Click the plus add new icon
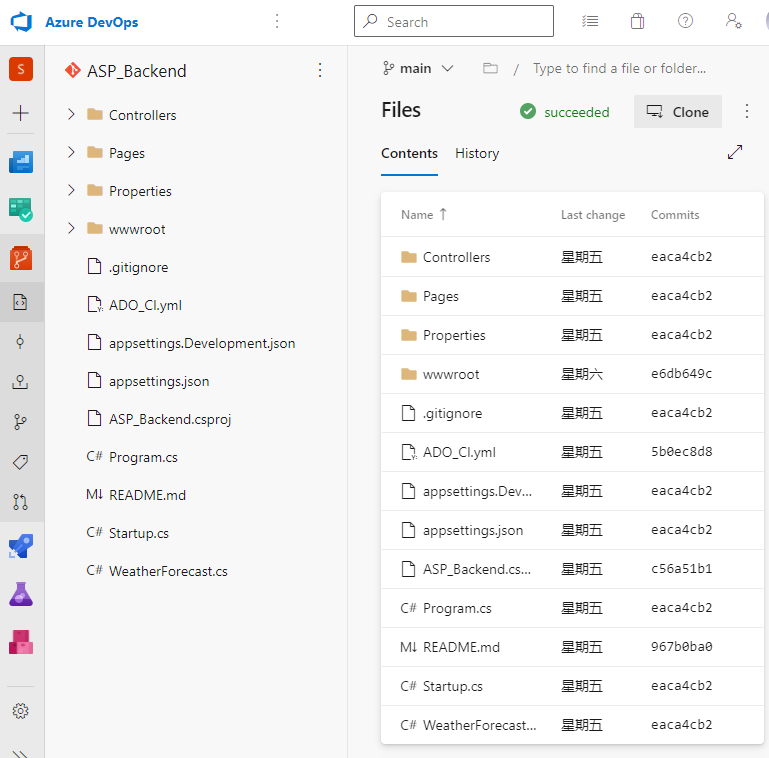 pyautogui.click(x=21, y=113)
